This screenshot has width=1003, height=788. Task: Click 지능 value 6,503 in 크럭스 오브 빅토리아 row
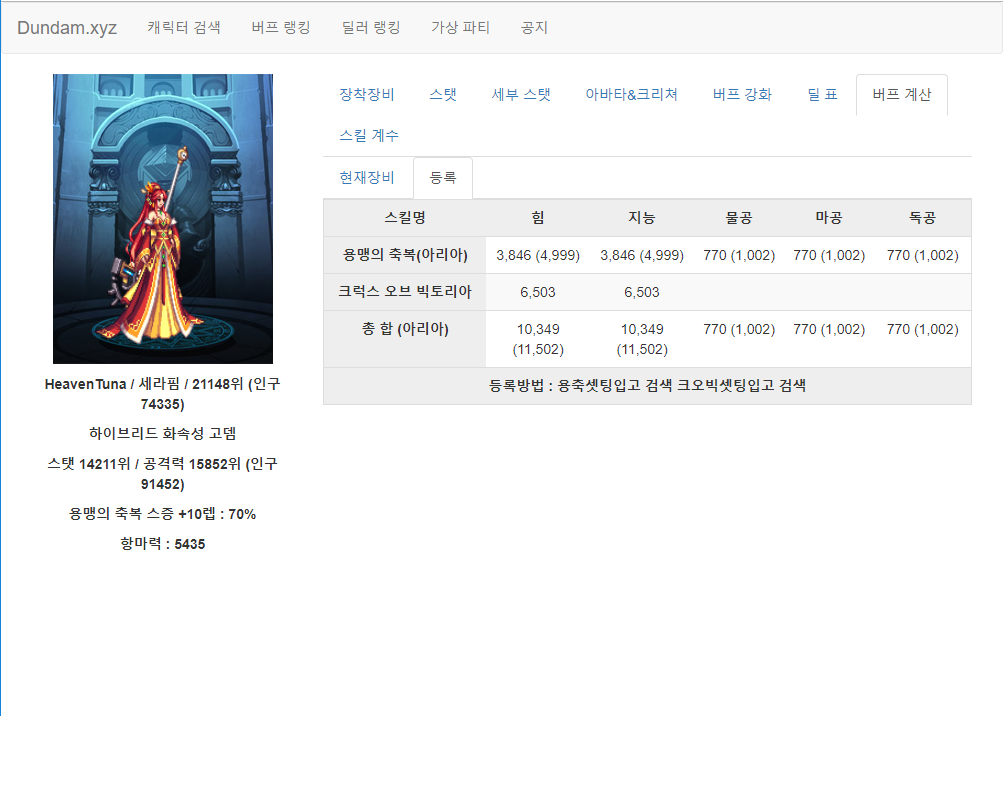642,292
